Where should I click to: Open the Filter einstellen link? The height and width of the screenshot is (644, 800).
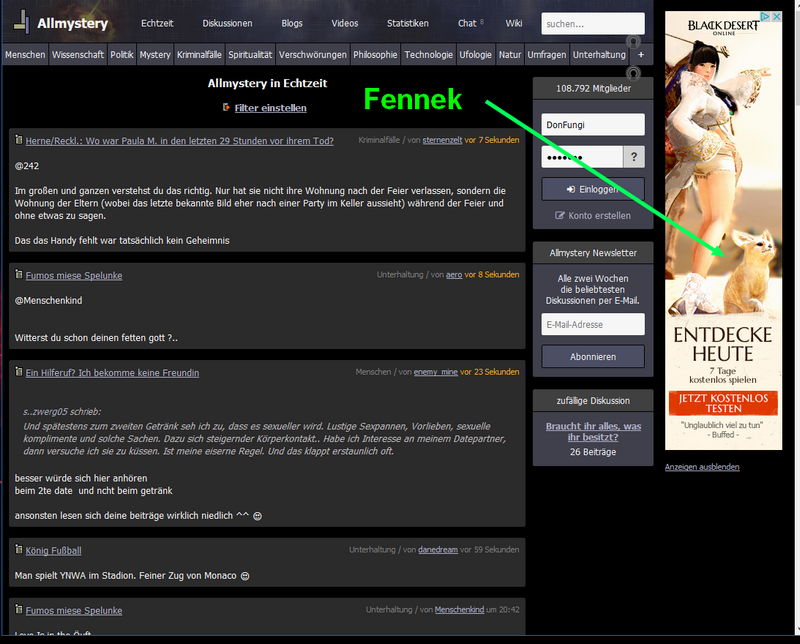pos(270,108)
